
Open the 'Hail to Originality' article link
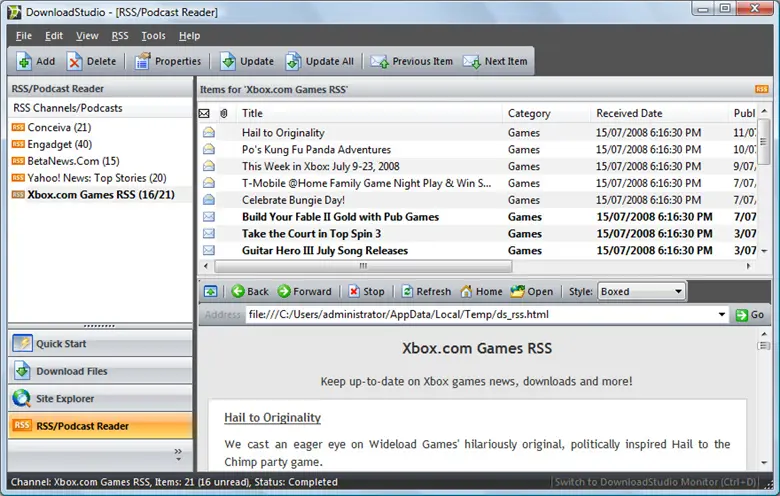coord(272,417)
